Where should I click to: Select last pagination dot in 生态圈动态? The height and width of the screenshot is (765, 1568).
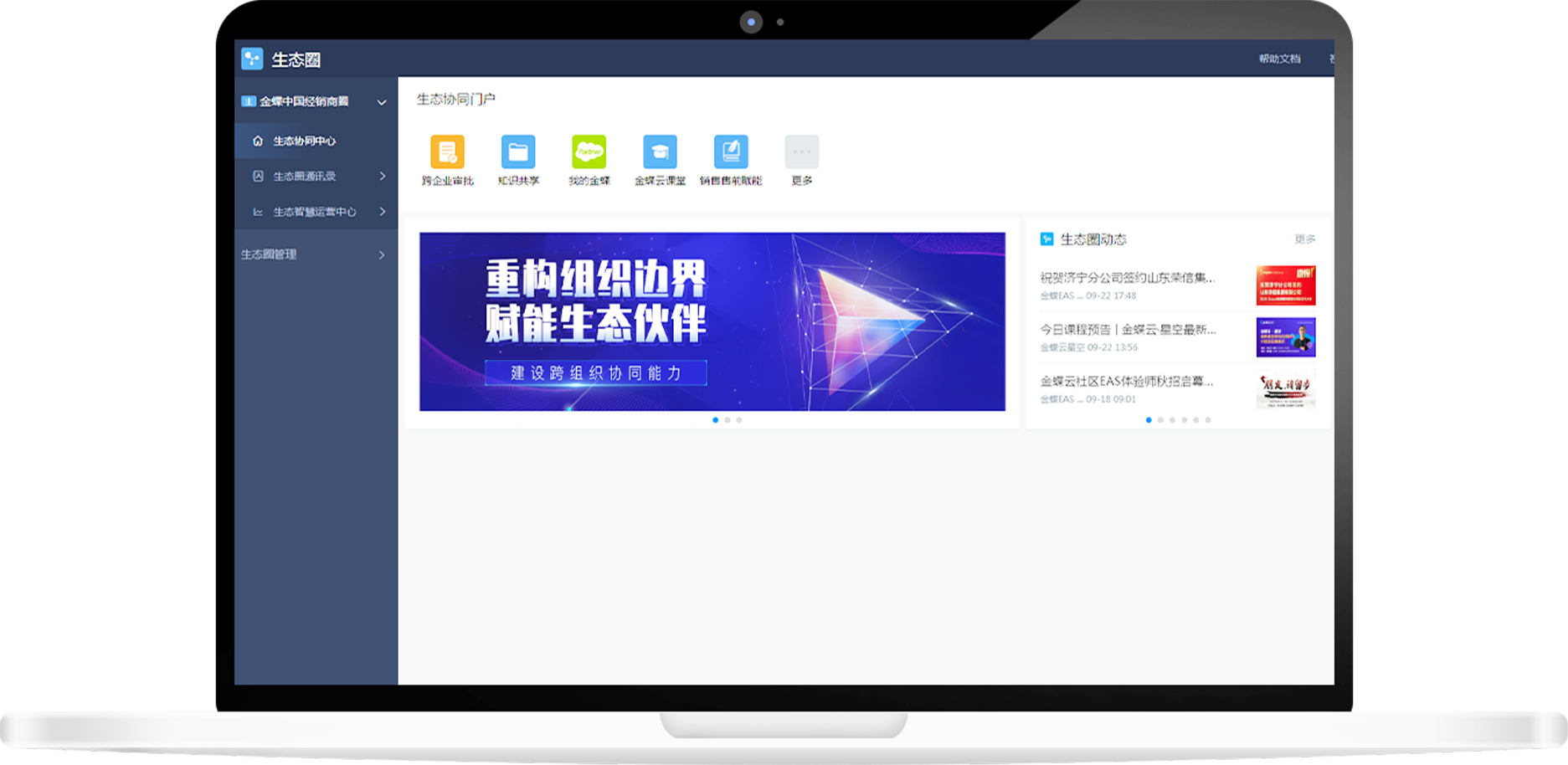pyautogui.click(x=1208, y=420)
